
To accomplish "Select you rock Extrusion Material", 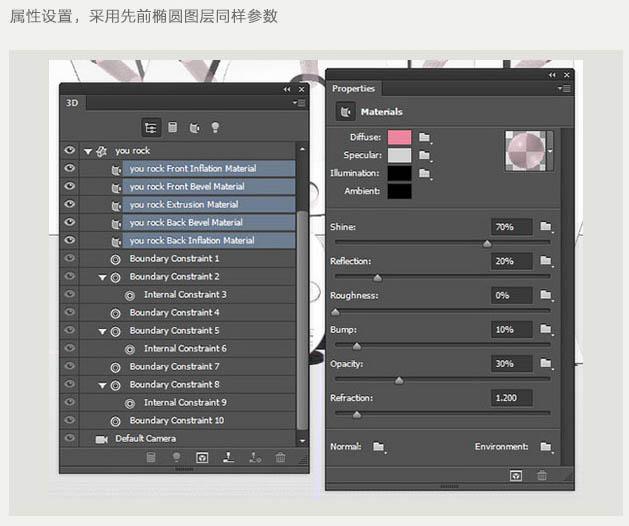I will tap(184, 204).
